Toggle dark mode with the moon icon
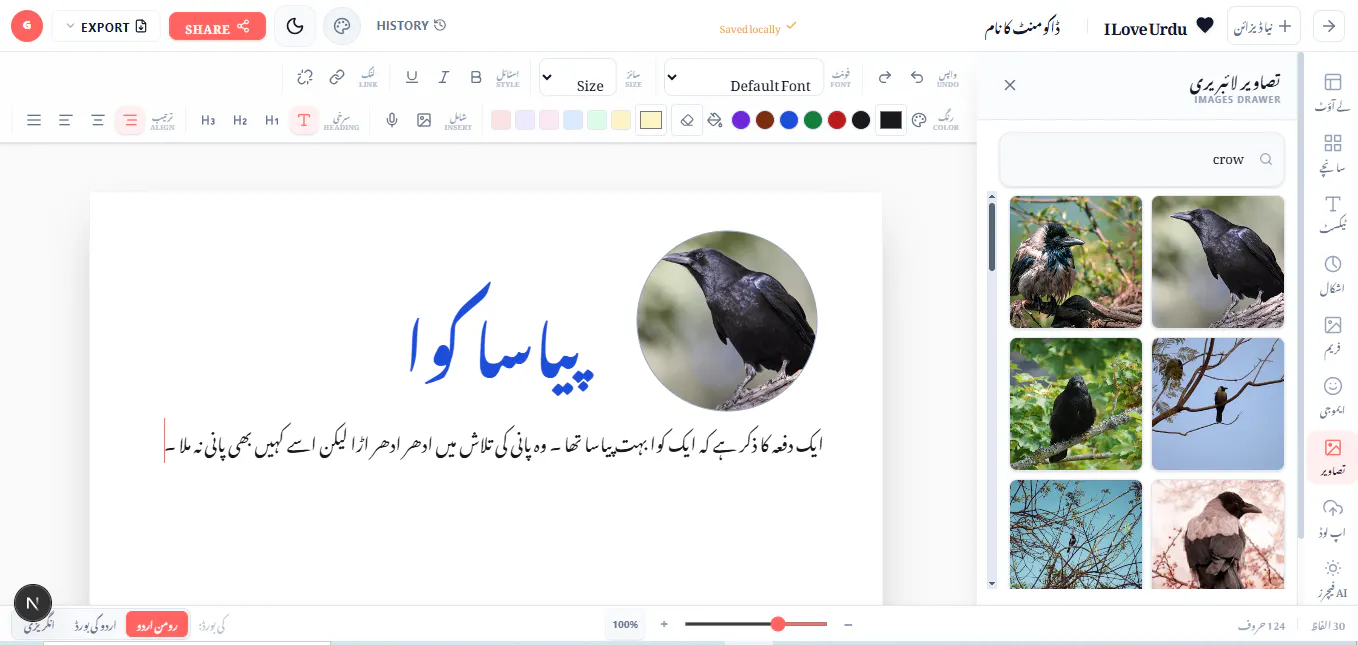Screen dimensions: 1358x645 pos(295,26)
